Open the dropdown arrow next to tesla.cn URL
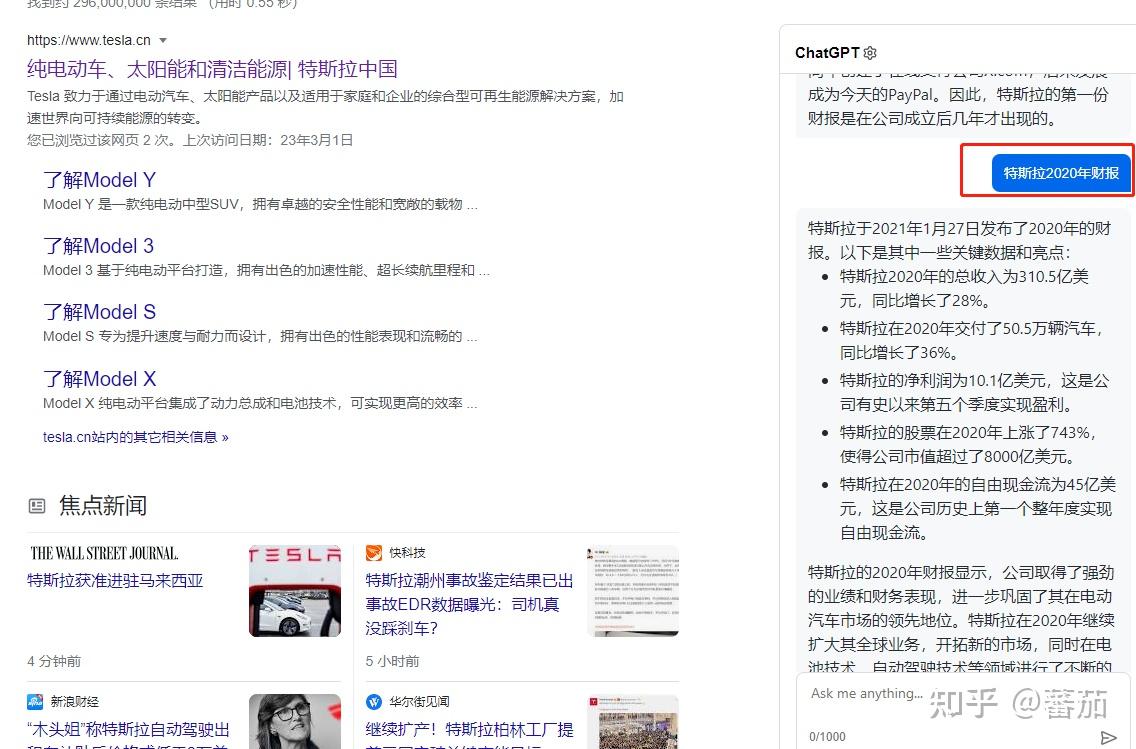Viewport: 1136px width, 749px height. click(163, 40)
